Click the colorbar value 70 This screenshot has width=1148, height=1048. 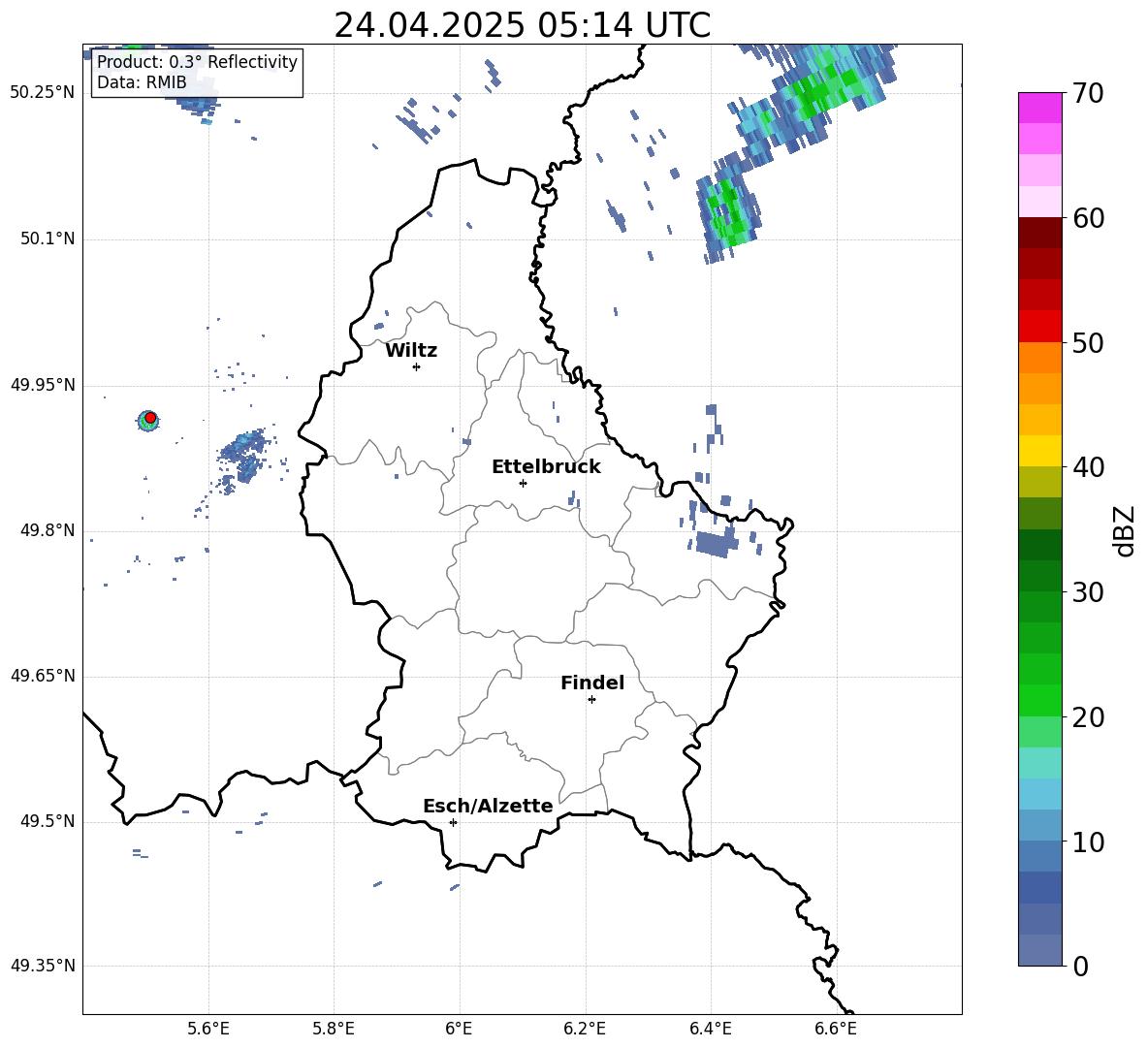click(x=1088, y=94)
